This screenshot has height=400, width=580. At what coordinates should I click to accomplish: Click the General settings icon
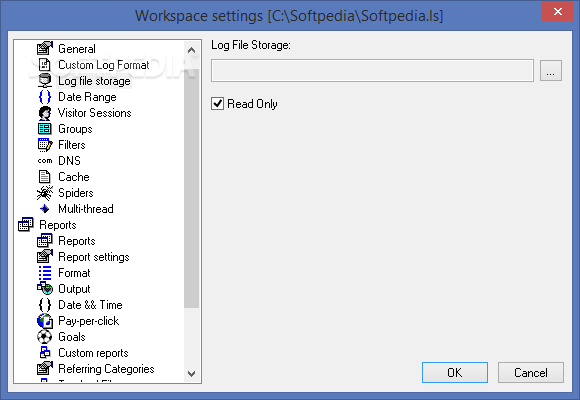(x=45, y=48)
